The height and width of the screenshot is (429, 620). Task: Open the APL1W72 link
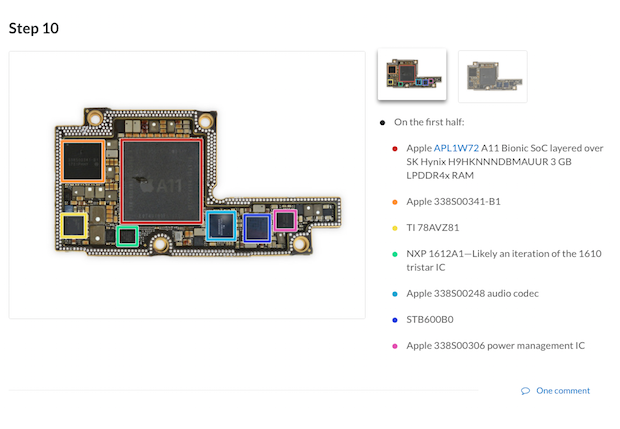(456, 148)
